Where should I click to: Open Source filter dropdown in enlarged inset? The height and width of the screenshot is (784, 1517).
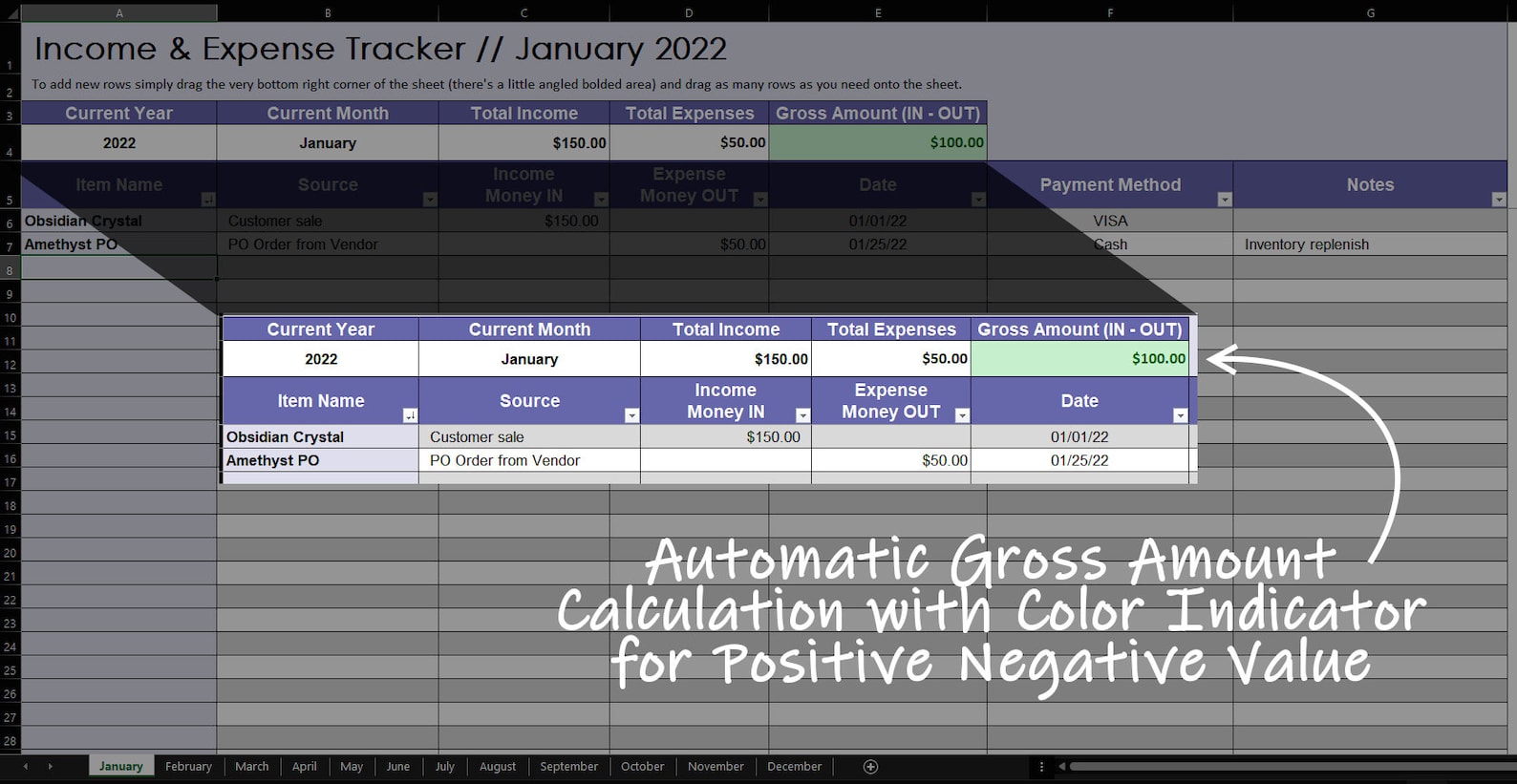coord(631,415)
